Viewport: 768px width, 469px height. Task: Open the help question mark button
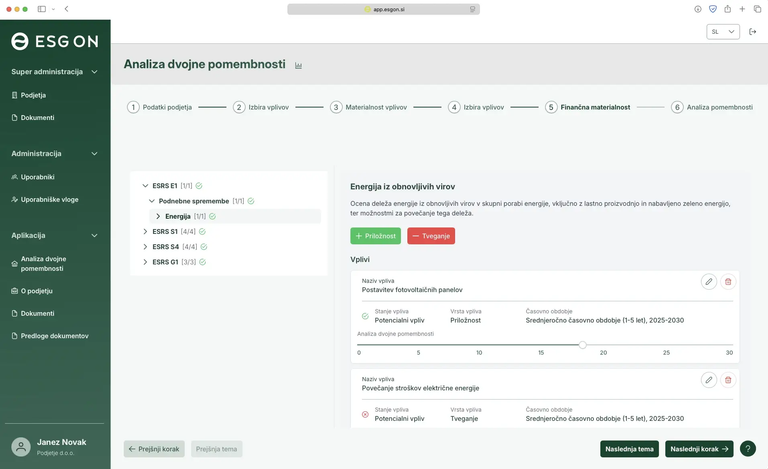pos(748,448)
